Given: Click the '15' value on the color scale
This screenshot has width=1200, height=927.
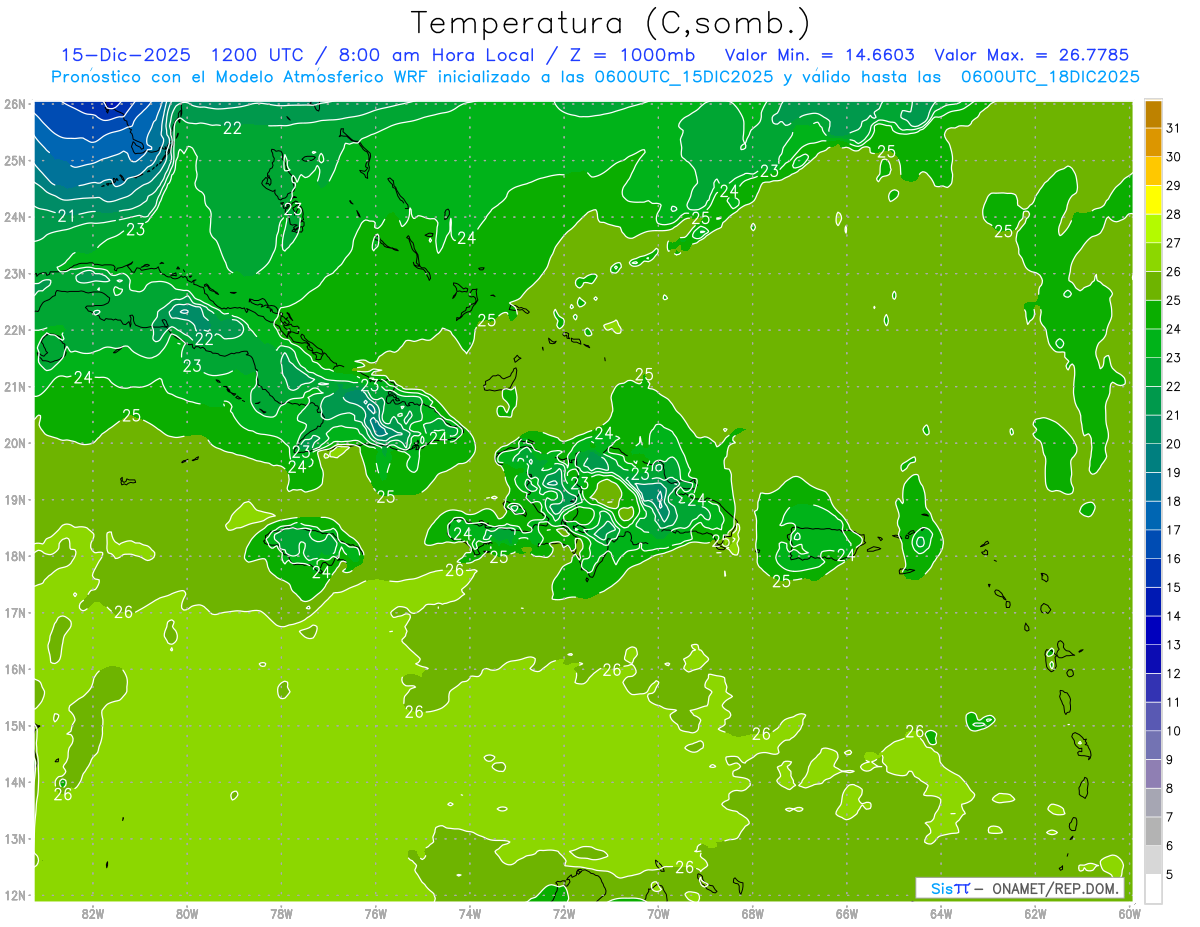Looking at the screenshot, I should (x=1173, y=588).
